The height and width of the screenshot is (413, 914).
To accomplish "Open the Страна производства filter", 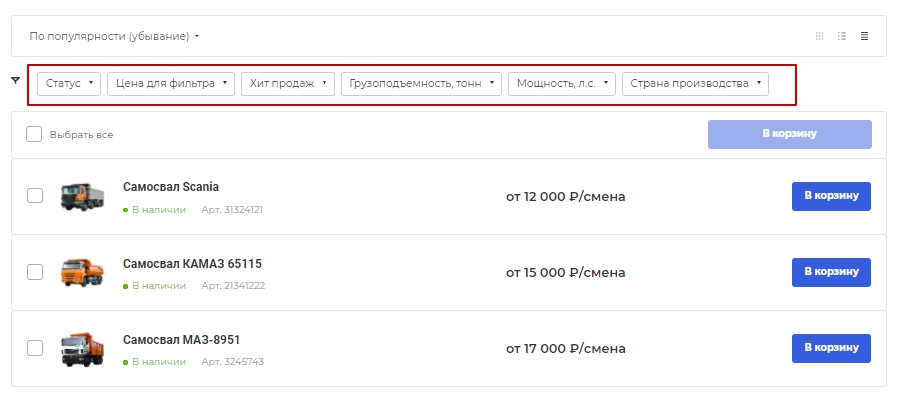I will (x=695, y=83).
